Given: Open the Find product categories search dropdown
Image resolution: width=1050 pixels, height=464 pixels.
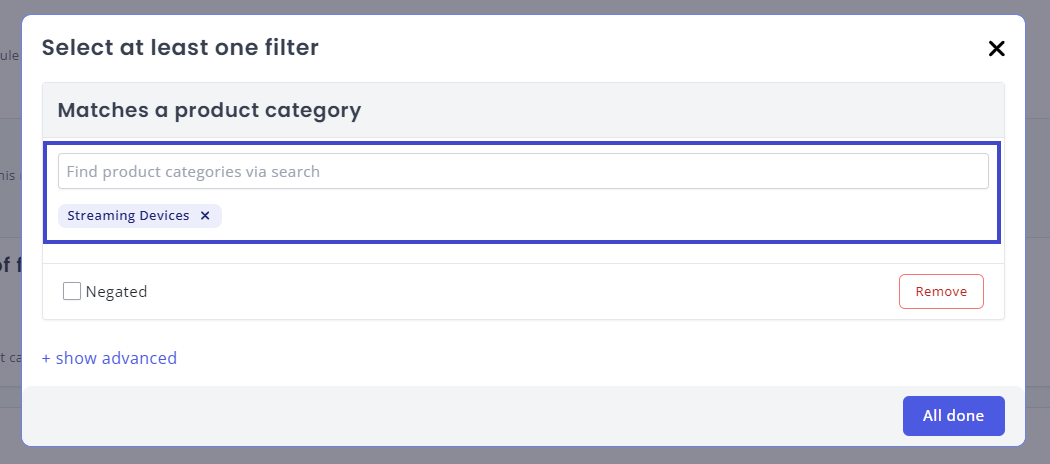Looking at the screenshot, I should coord(522,171).
